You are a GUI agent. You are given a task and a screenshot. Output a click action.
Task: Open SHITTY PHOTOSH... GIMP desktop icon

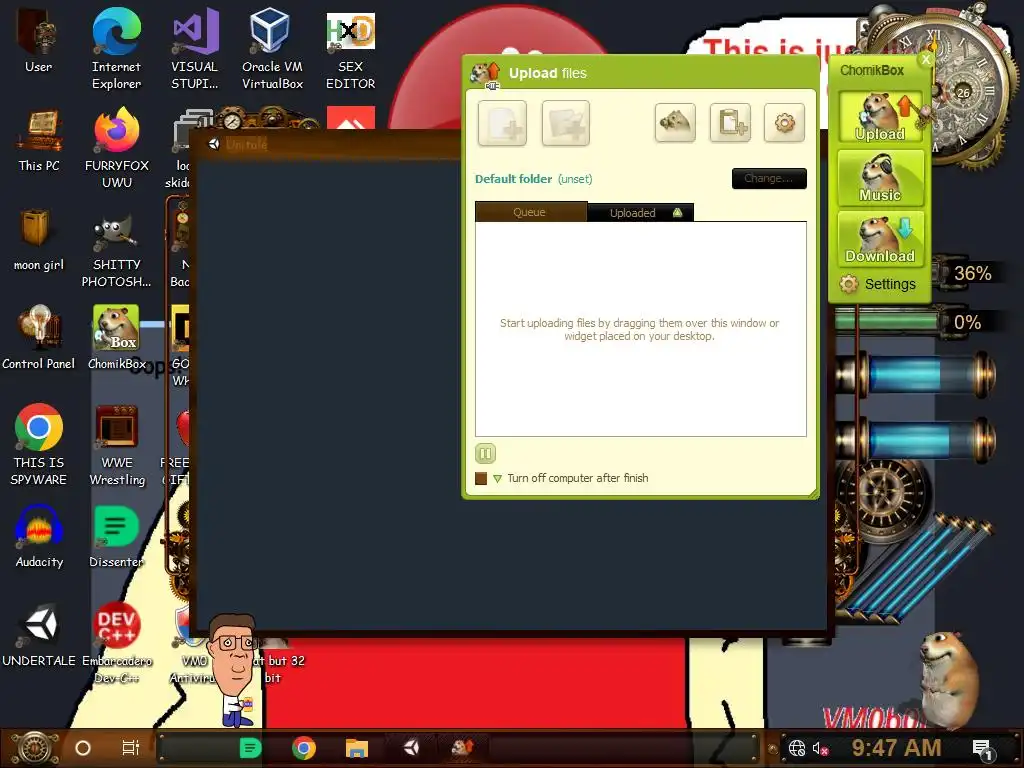click(116, 248)
